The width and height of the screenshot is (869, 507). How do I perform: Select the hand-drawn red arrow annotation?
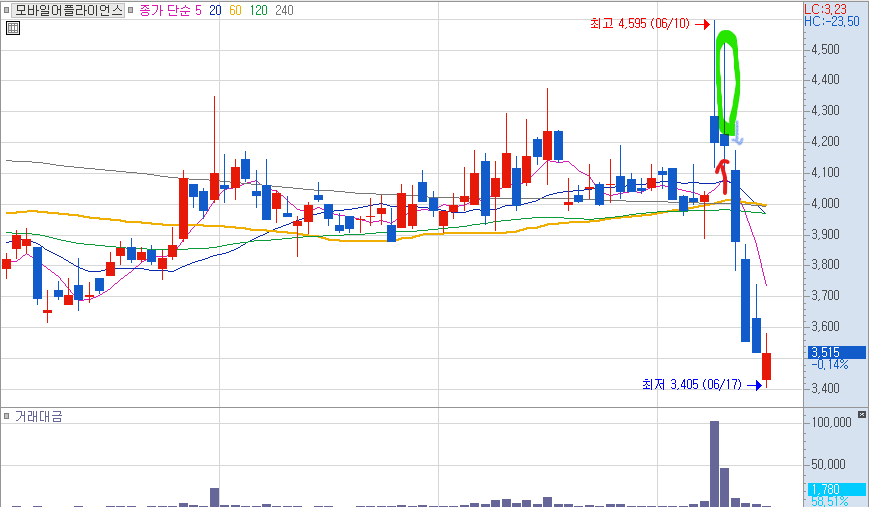click(x=722, y=176)
